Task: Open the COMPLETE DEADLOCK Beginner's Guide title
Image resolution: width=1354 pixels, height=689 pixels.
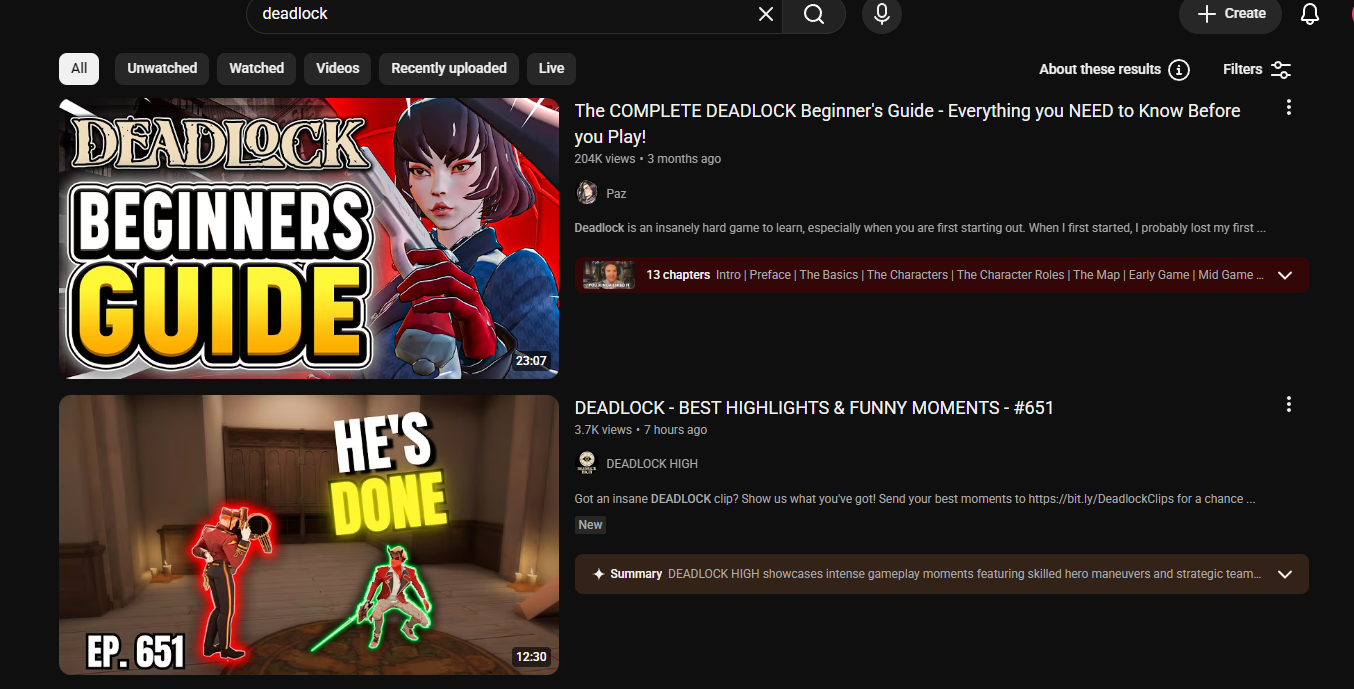Action: point(907,124)
